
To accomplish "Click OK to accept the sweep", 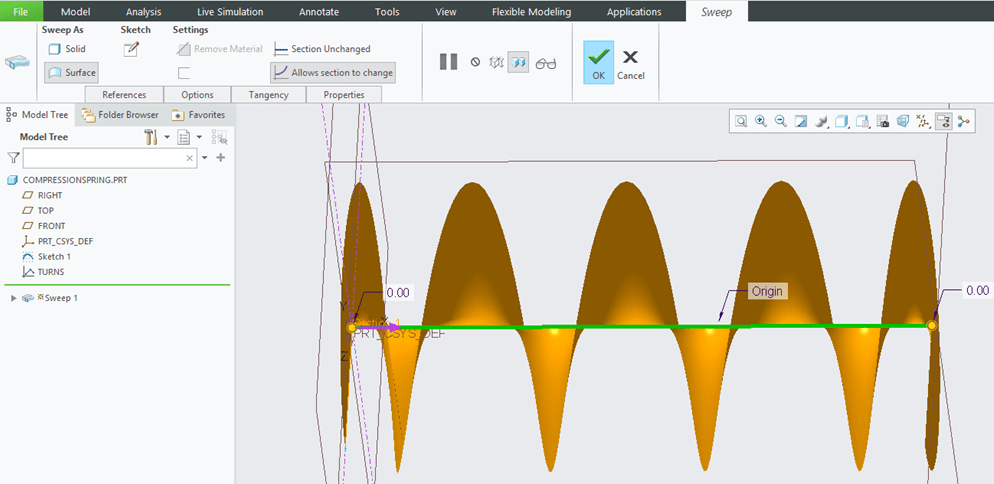I will pyautogui.click(x=598, y=63).
